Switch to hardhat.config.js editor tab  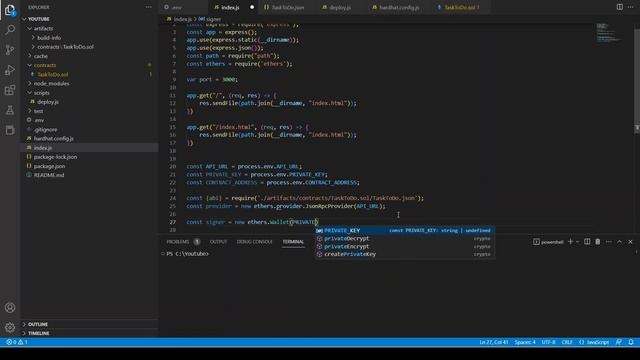coord(399,7)
